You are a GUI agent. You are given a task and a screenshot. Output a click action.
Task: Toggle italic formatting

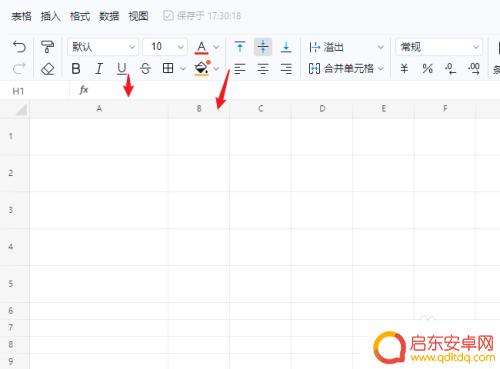coord(99,69)
